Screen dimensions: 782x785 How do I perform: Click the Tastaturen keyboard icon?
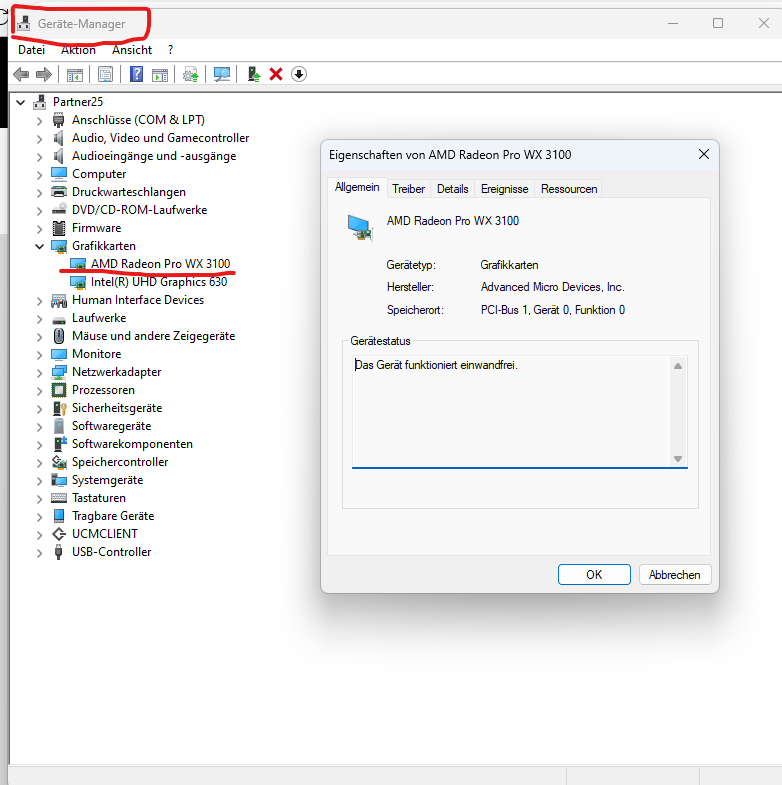[59, 498]
